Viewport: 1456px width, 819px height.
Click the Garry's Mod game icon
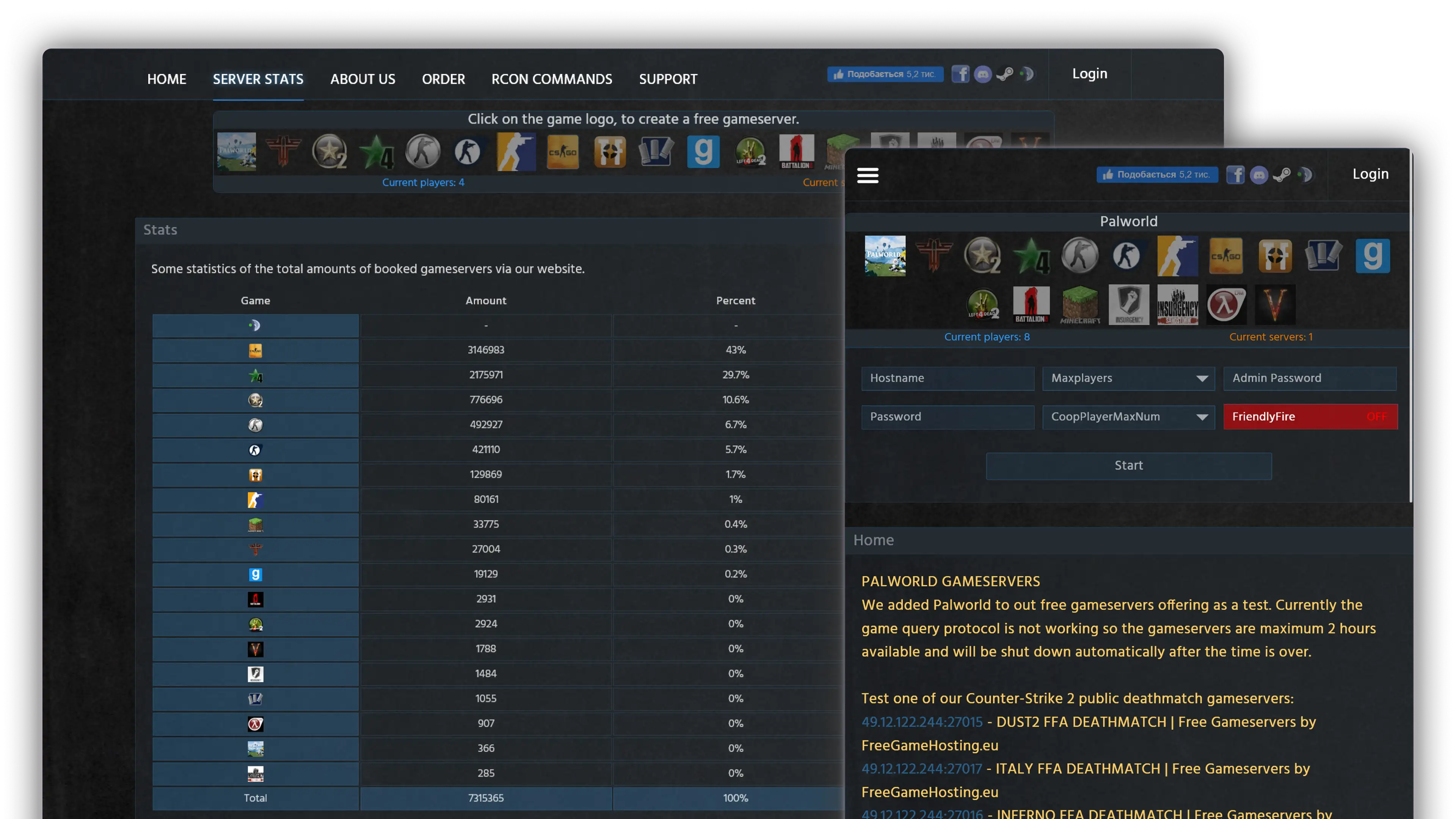click(1373, 256)
